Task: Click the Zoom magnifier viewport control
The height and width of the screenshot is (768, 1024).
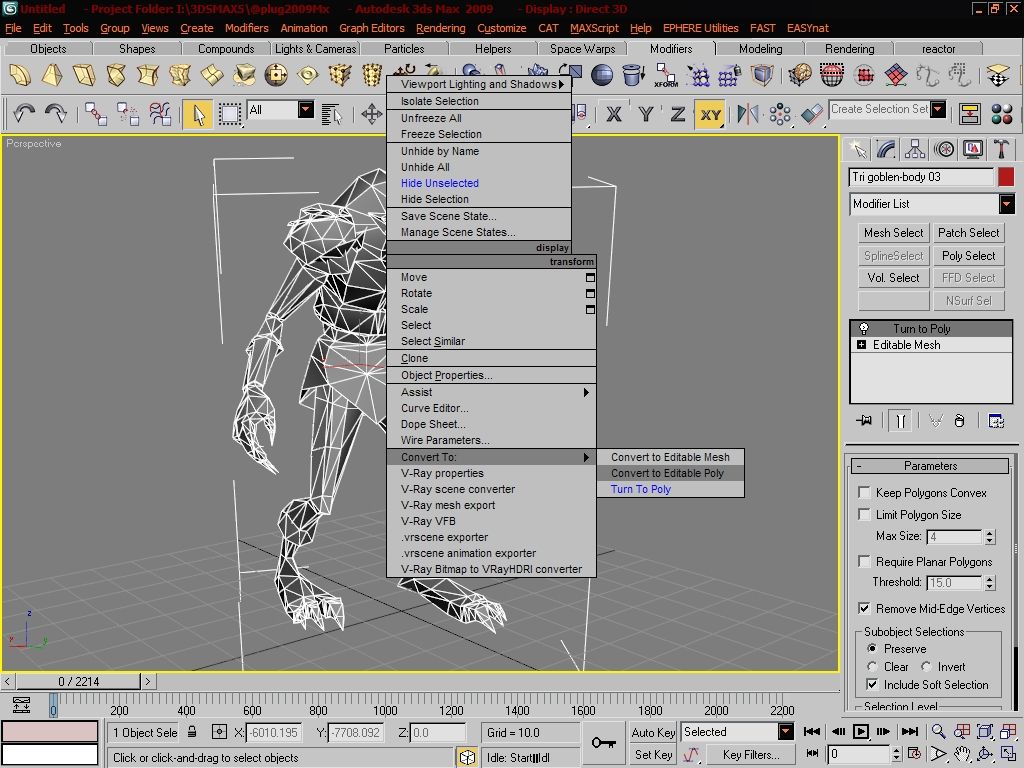Action: point(938,731)
